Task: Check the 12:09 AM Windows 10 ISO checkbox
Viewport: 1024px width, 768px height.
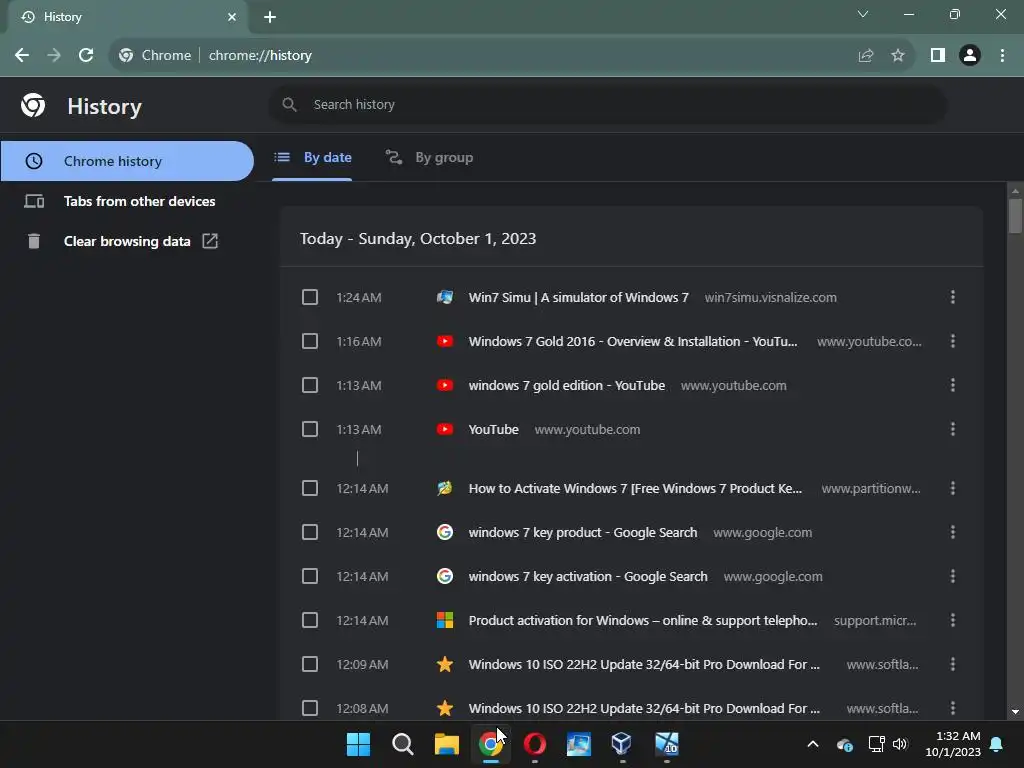Action: tap(310, 664)
